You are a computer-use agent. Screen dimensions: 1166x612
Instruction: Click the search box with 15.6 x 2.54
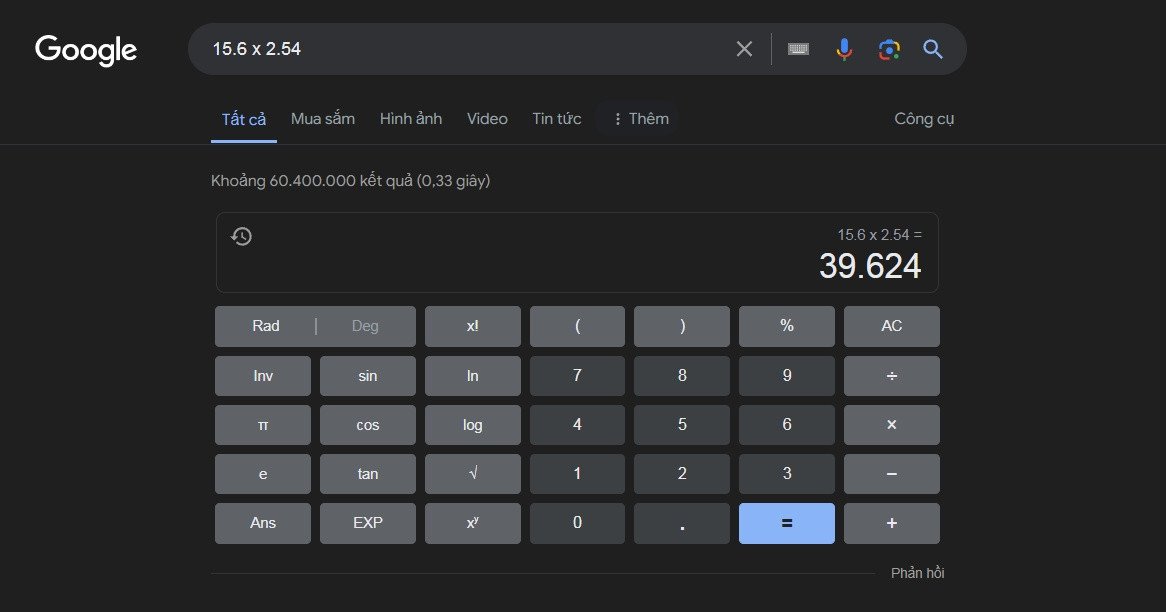coord(460,49)
